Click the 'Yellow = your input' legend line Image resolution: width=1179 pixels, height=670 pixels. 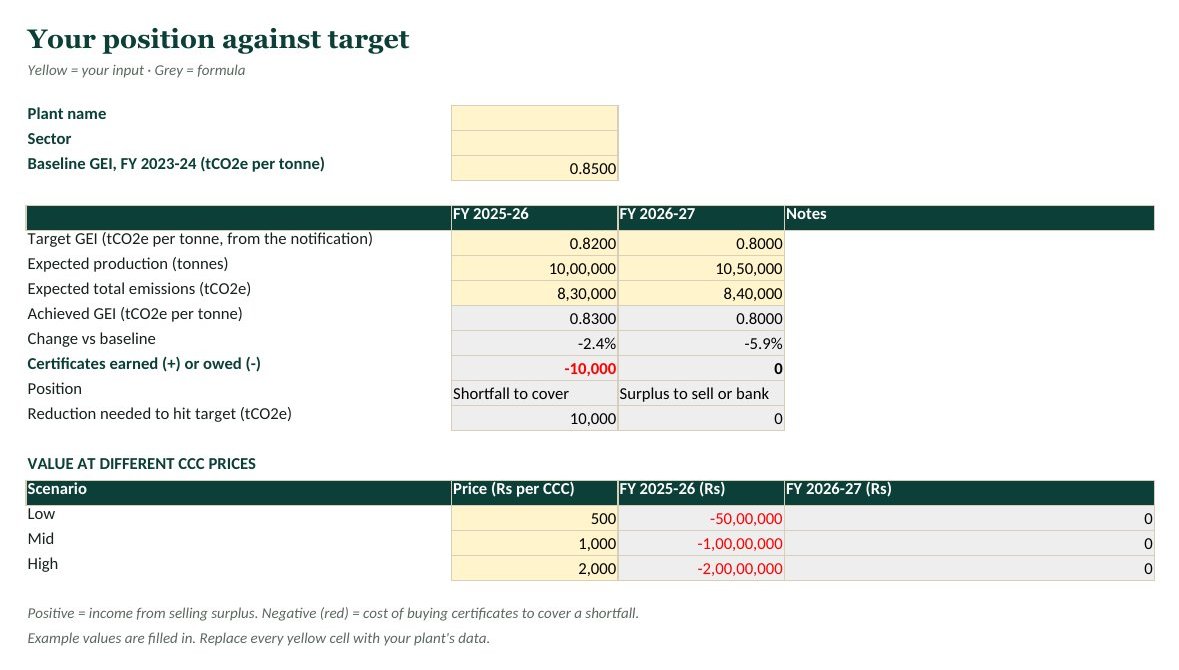click(x=136, y=70)
